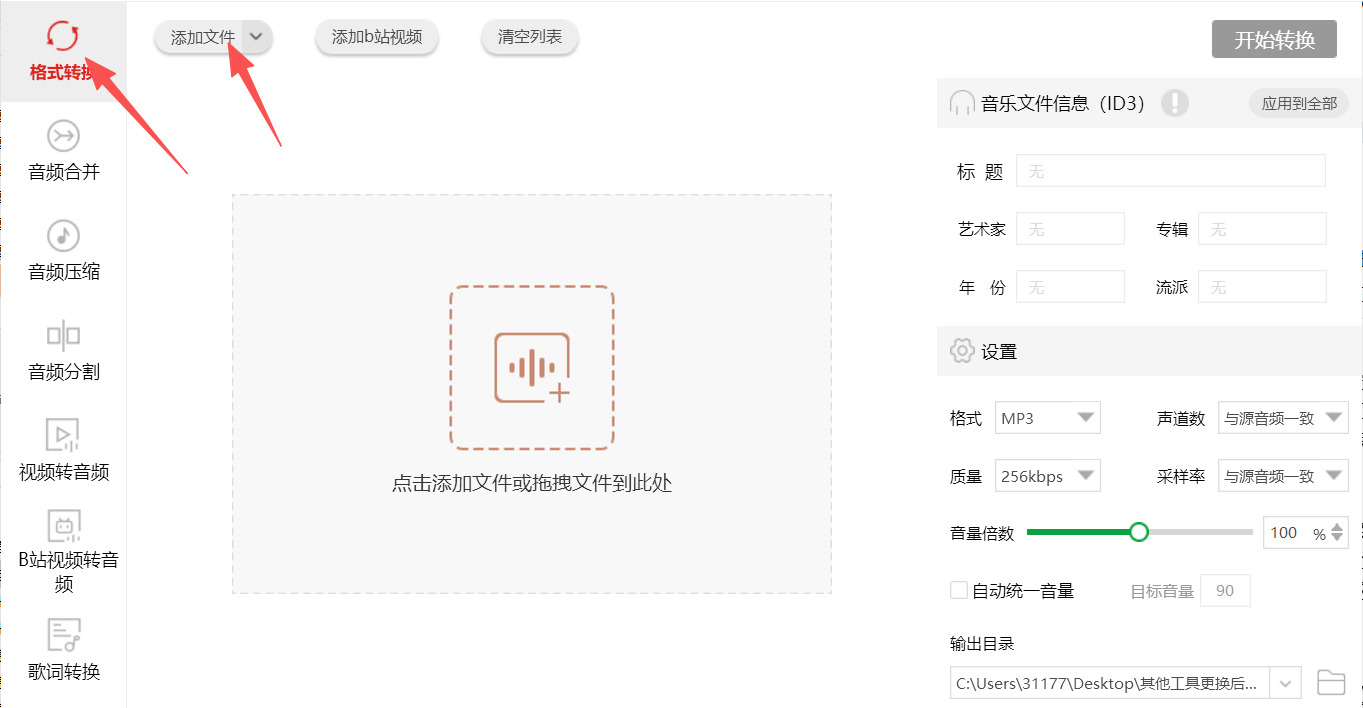Screen dimensions: 1363x708
Task: Click the 开始转换 button
Action: click(1274, 39)
